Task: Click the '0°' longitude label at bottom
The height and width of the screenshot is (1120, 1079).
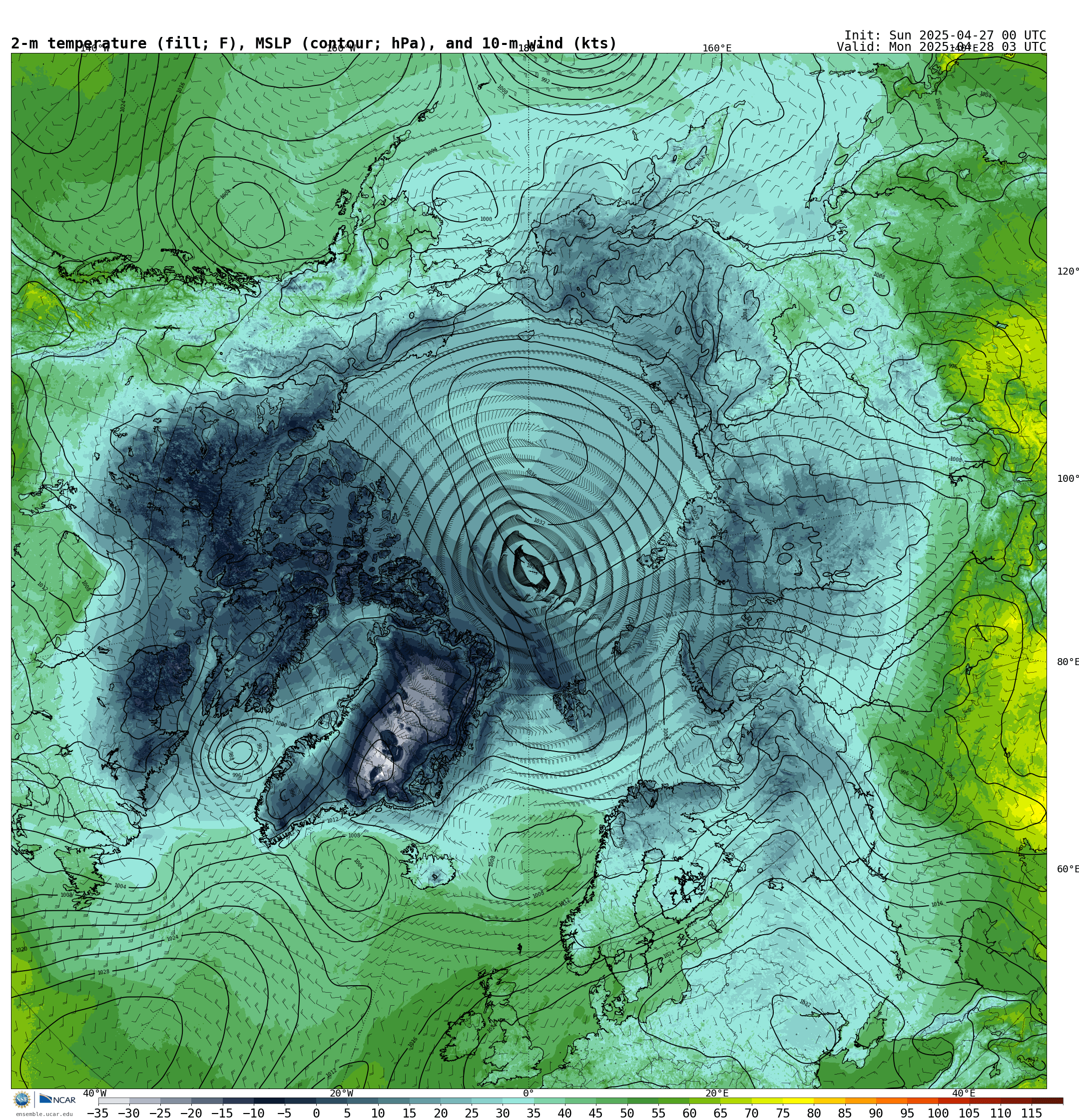Action: click(x=529, y=1093)
